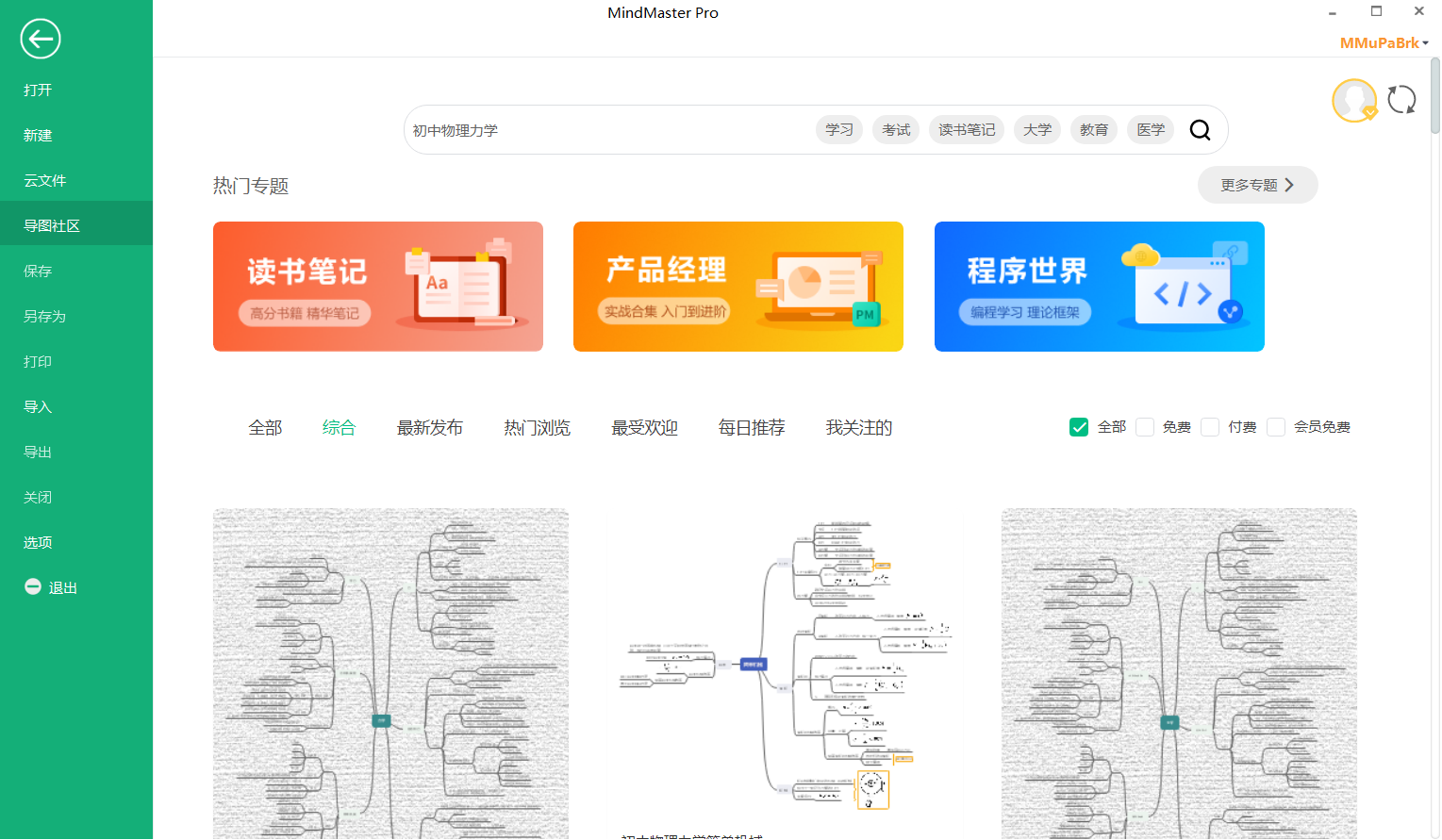The width and height of the screenshot is (1442, 840).
Task: Click 保存 in the sidebar
Action: click(76, 271)
